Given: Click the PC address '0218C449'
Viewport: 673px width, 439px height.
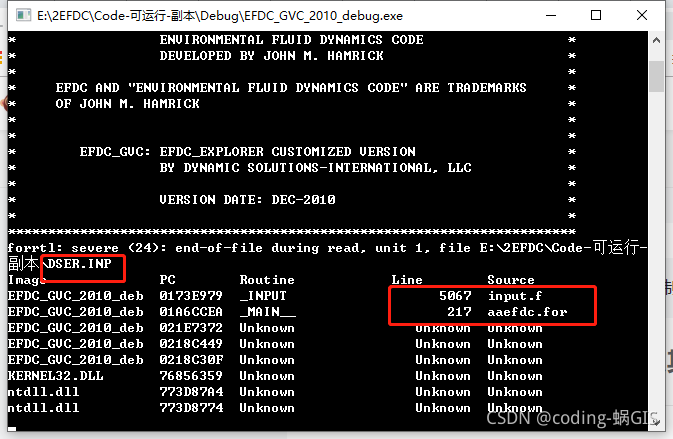Looking at the screenshot, I should (x=191, y=344).
